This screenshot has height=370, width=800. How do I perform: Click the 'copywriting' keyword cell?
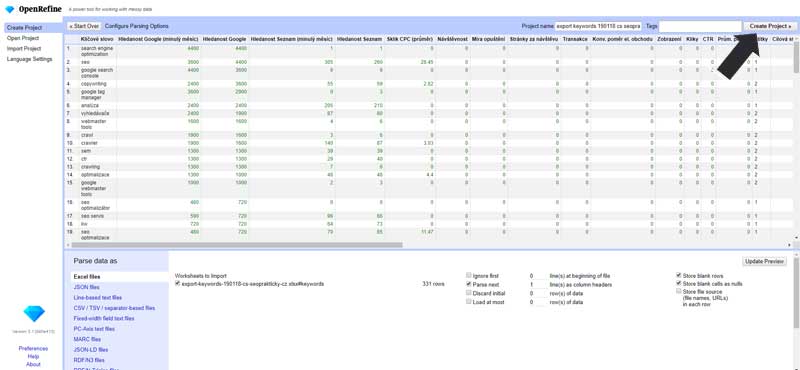click(x=93, y=84)
